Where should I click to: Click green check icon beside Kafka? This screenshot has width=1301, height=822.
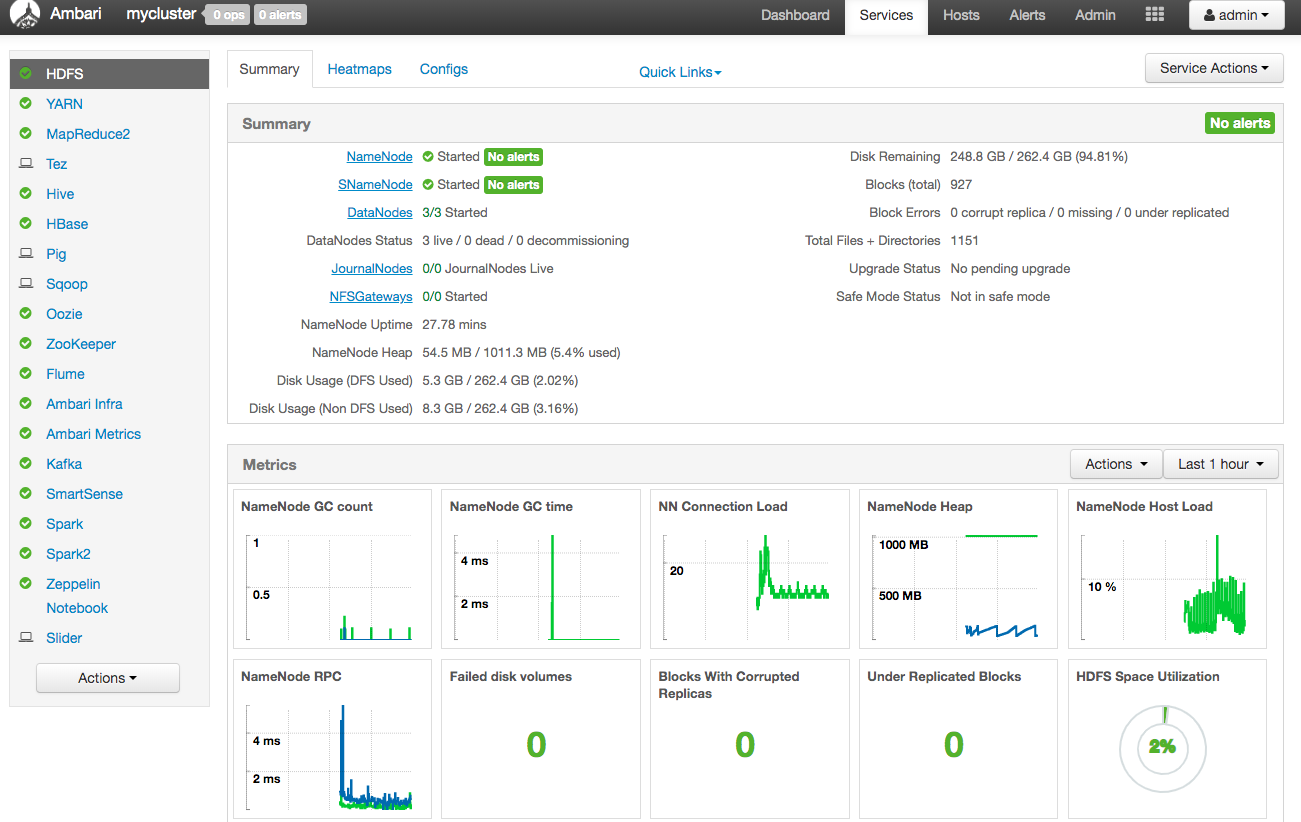tap(25, 464)
